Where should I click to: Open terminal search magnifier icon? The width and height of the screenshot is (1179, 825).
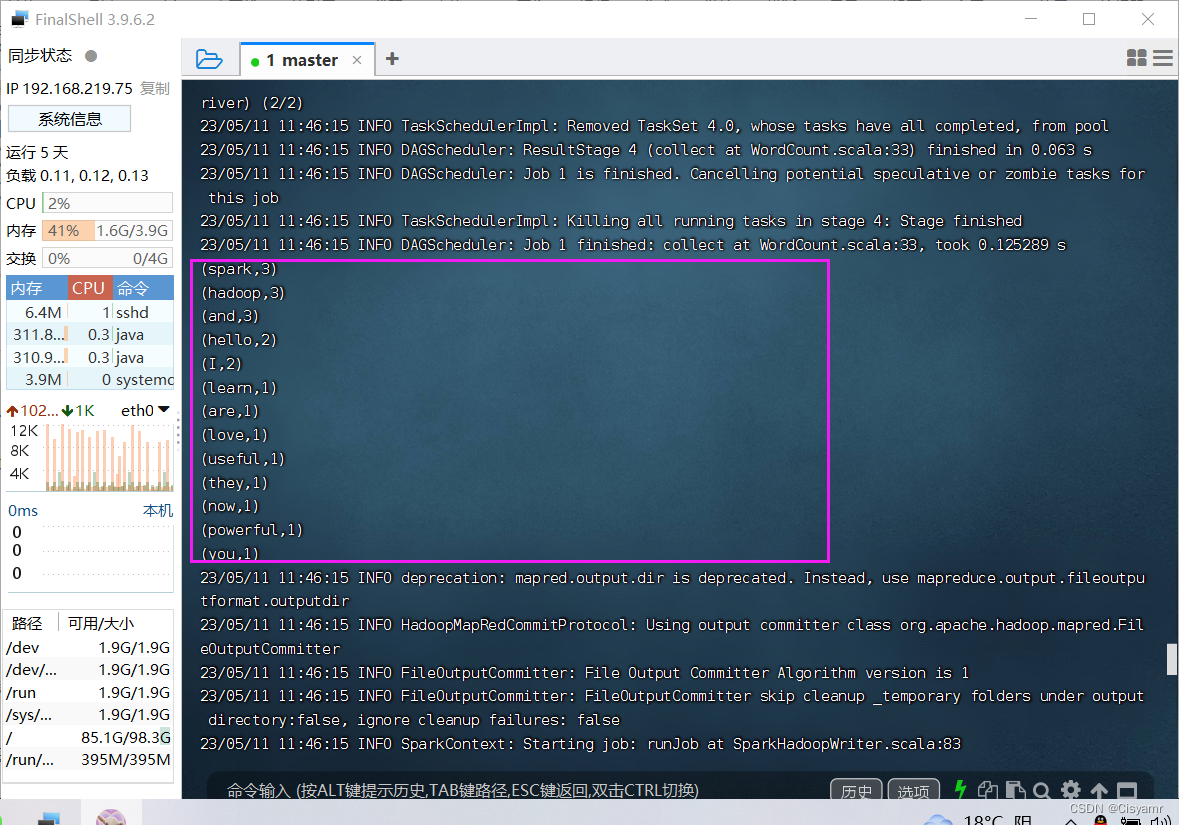coord(1042,790)
